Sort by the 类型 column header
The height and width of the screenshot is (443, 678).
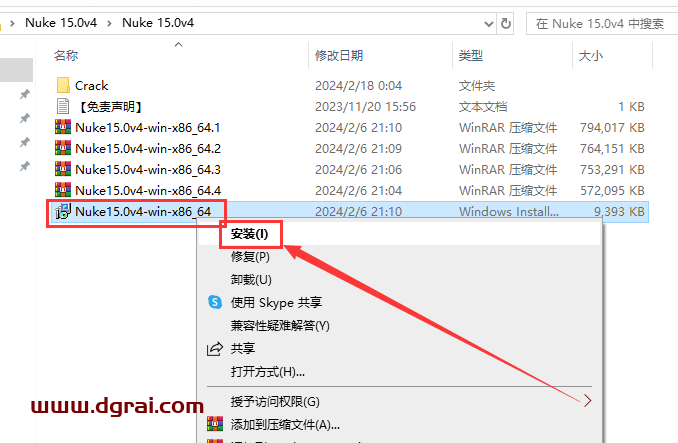(470, 55)
